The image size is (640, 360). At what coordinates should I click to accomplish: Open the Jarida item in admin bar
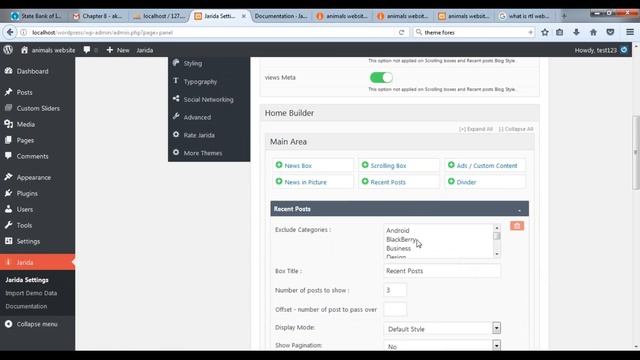click(144, 50)
